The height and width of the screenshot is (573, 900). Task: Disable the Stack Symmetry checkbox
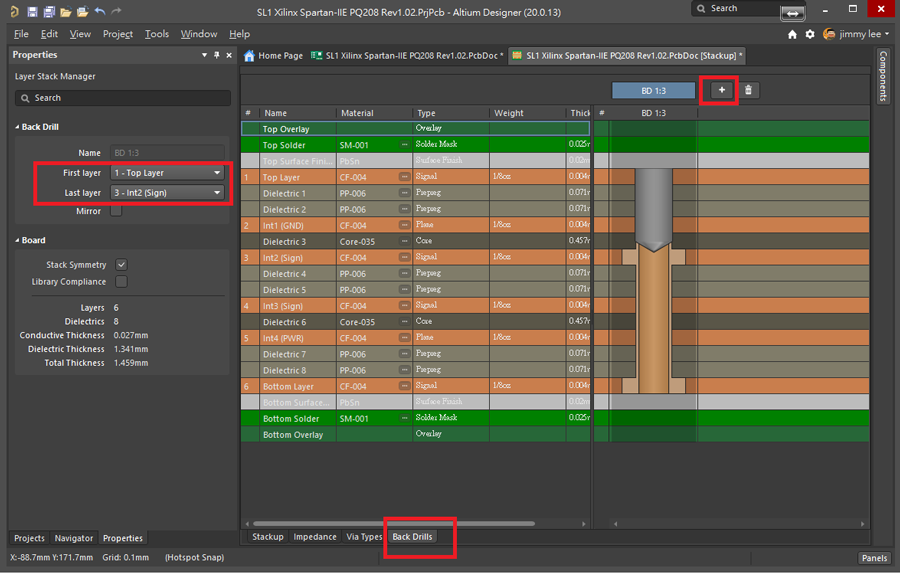pos(121,265)
